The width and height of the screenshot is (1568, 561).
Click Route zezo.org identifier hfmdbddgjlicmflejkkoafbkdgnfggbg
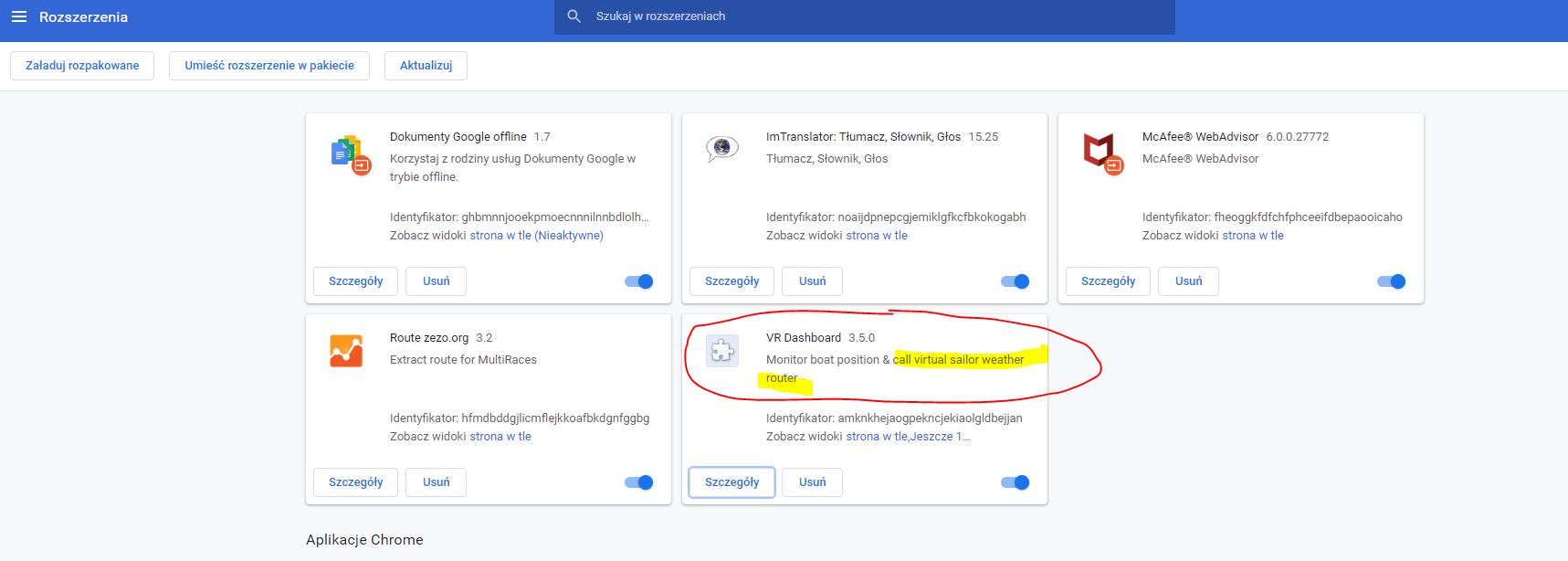[x=555, y=418]
